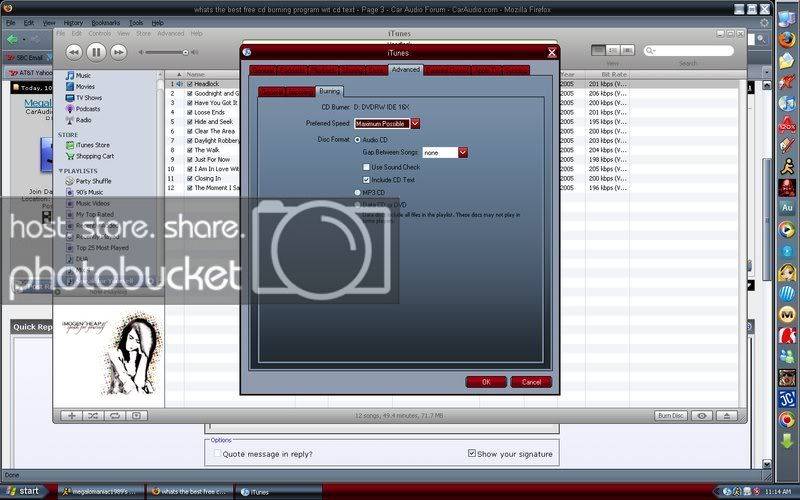Enable Use Sound Check checkbox
The height and width of the screenshot is (500, 800).
(x=366, y=167)
